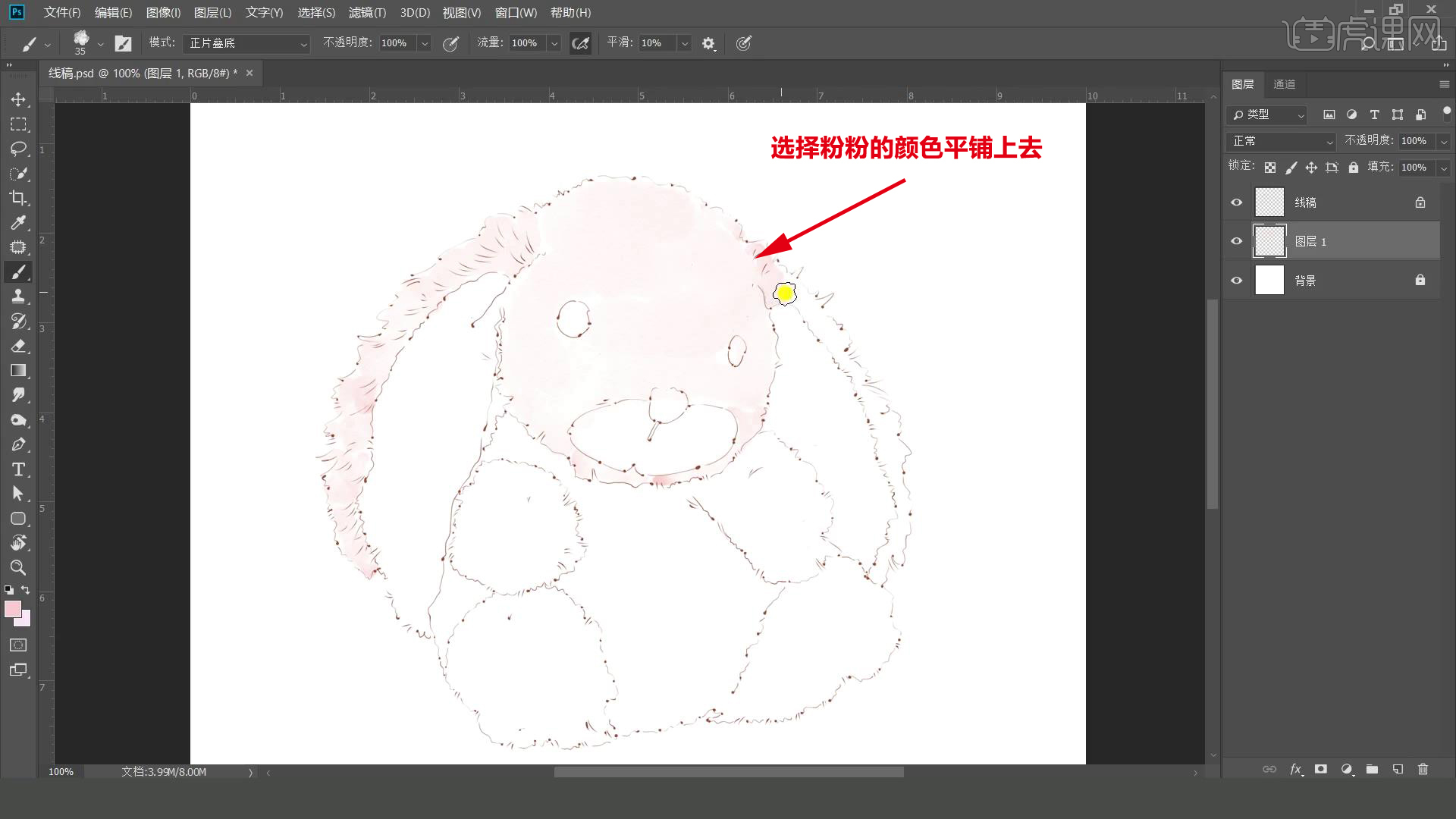The height and width of the screenshot is (819, 1456).
Task: Toggle Quick Mask mode
Action: pyautogui.click(x=18, y=645)
